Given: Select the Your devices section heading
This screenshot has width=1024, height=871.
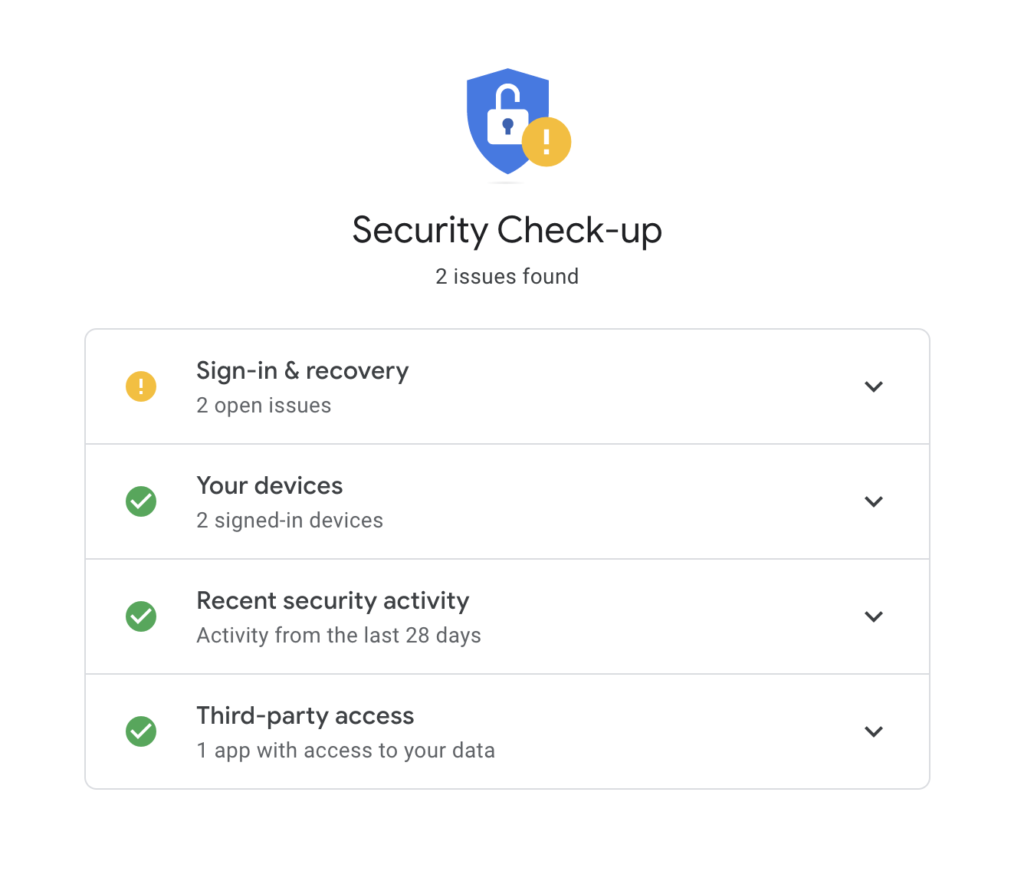Looking at the screenshot, I should [x=269, y=486].
